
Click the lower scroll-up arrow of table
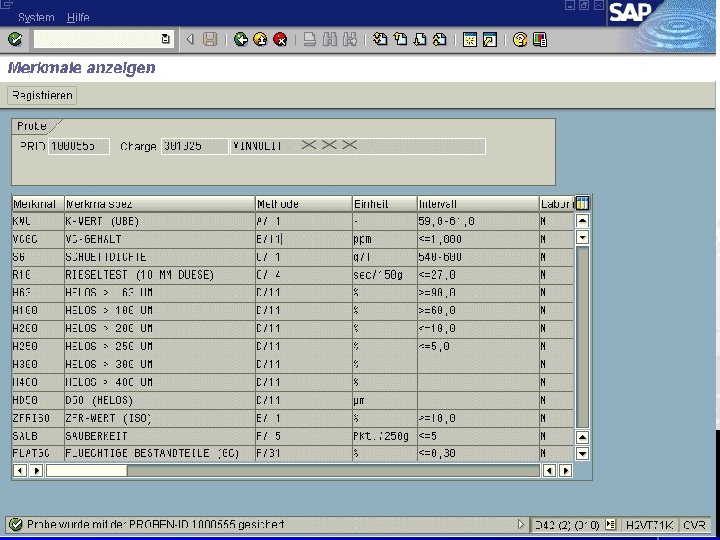click(582, 437)
